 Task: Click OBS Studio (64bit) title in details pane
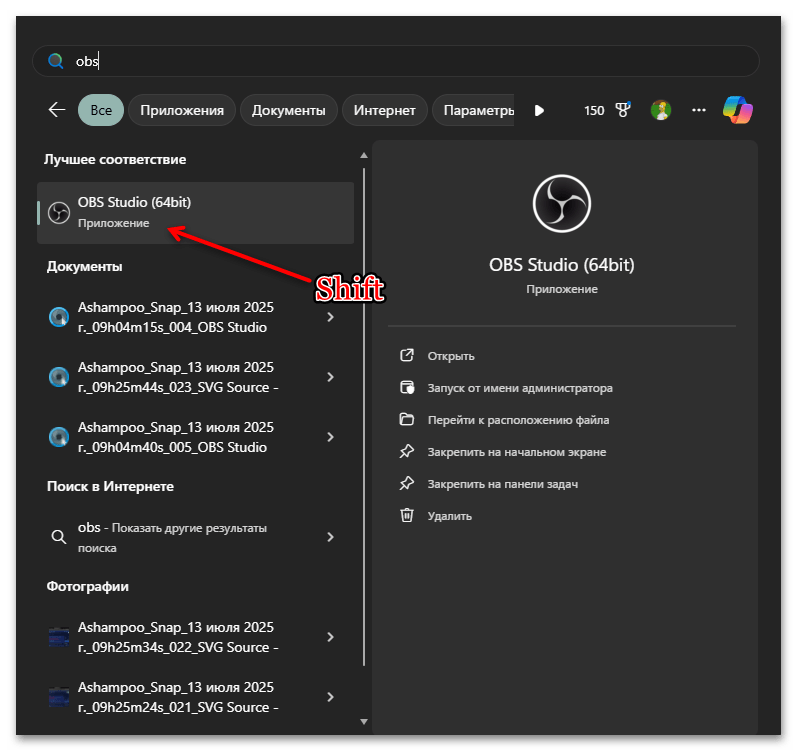click(562, 265)
